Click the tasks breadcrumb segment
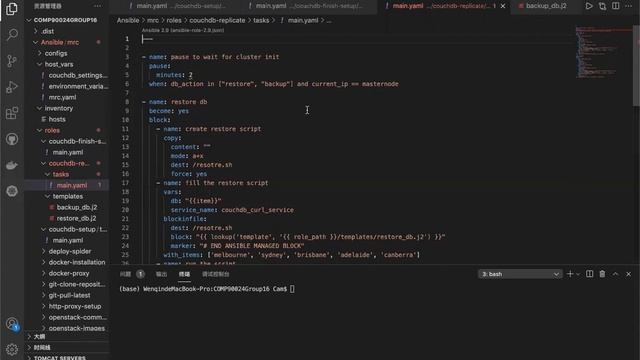 click(x=261, y=20)
